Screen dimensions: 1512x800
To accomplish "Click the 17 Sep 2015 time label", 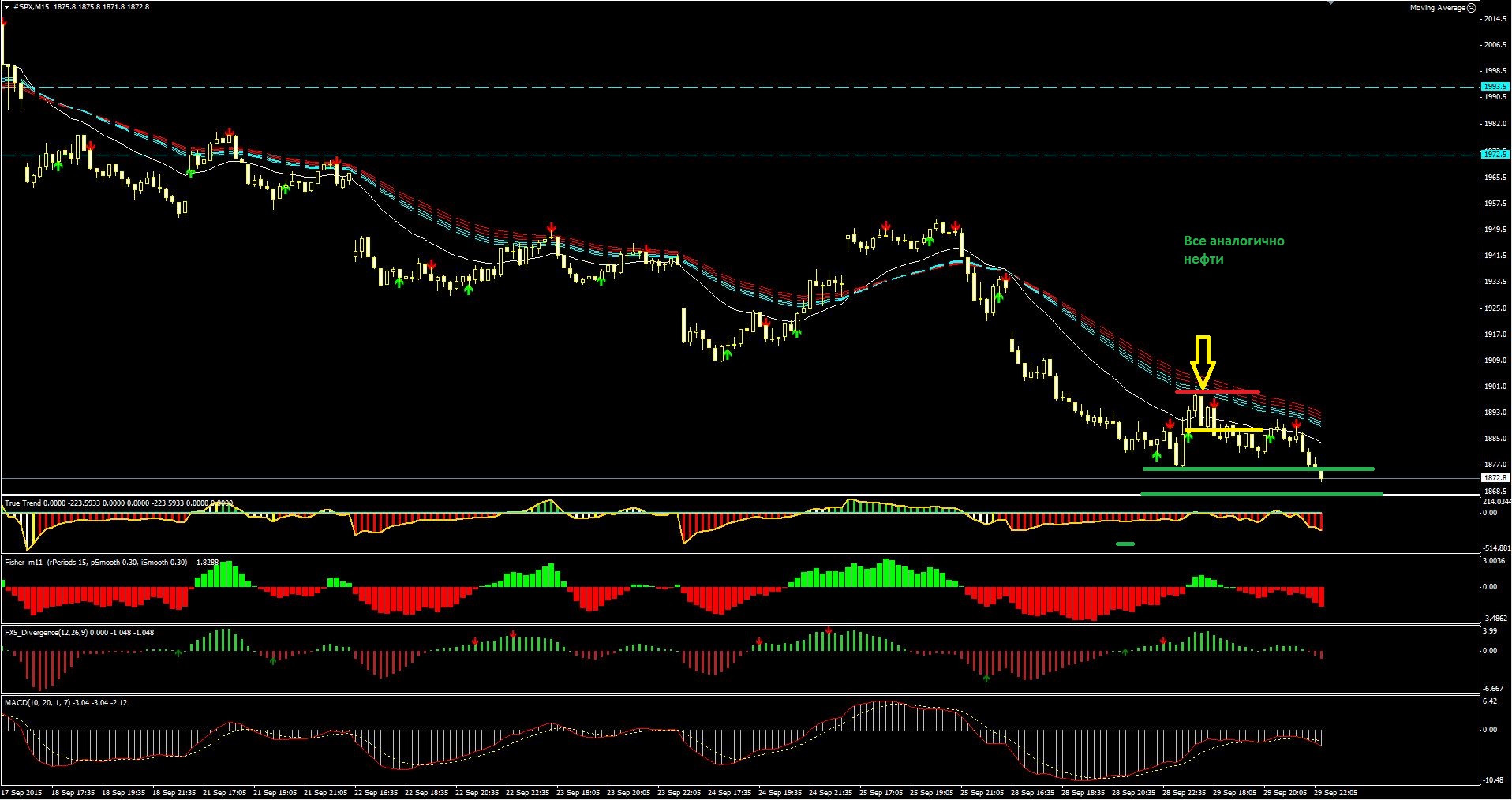I will [x=22, y=793].
